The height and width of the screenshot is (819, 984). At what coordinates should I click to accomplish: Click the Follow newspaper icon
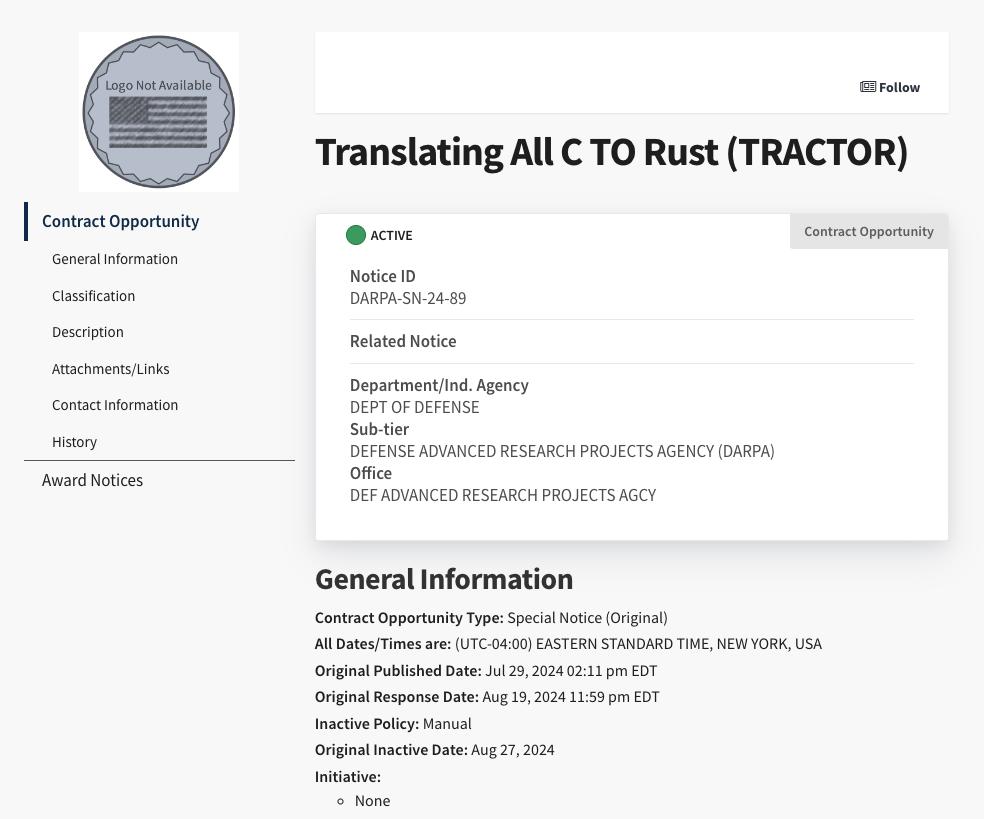pos(867,87)
